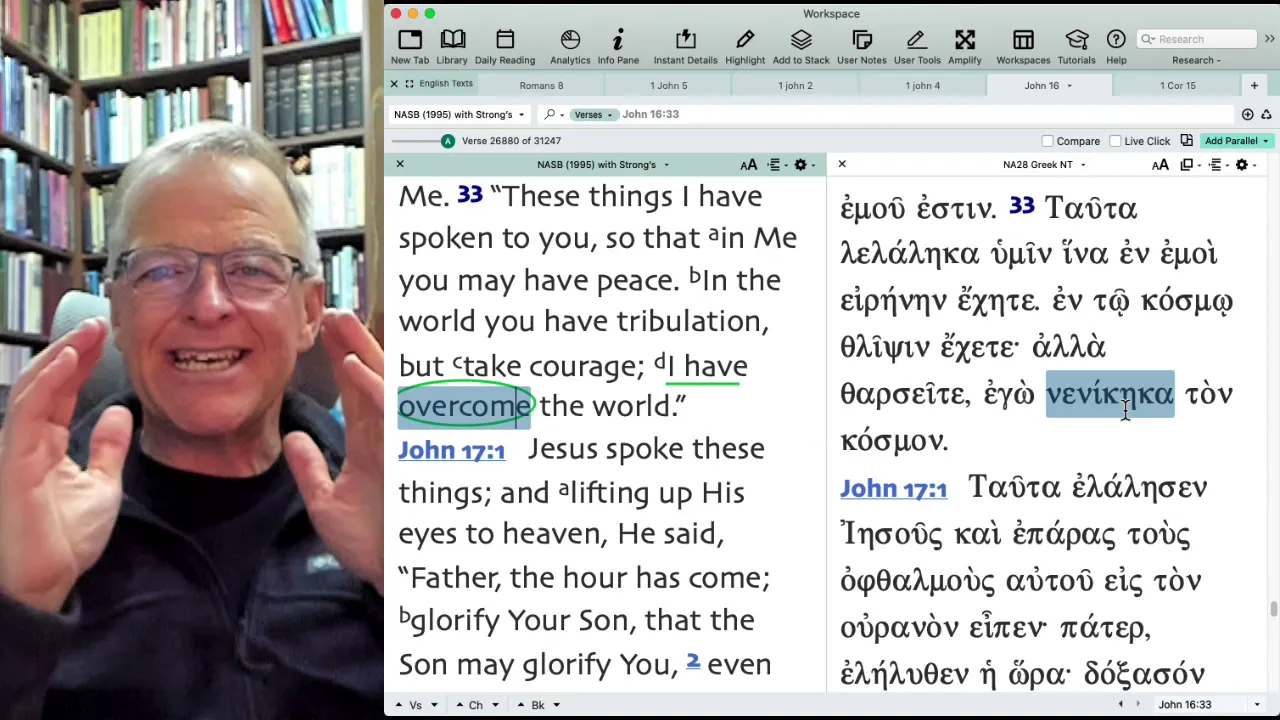1280x720 pixels.
Task: Open Tutorials
Action: click(x=1077, y=47)
